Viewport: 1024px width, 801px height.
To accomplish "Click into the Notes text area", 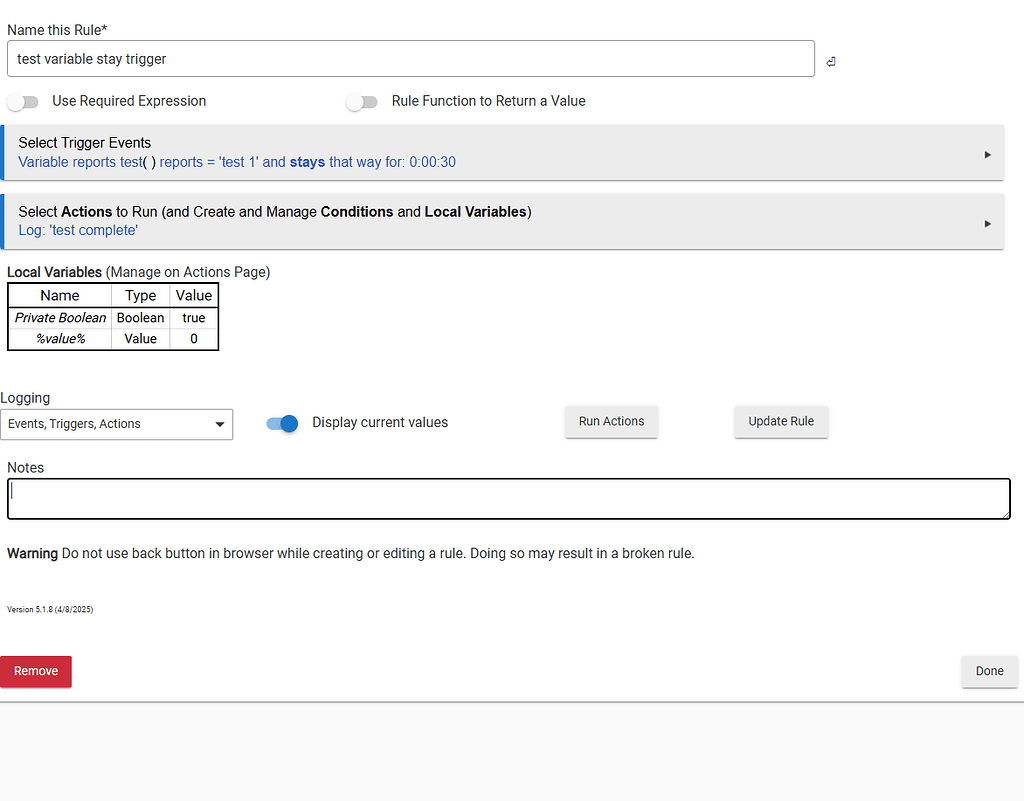I will tap(508, 499).
